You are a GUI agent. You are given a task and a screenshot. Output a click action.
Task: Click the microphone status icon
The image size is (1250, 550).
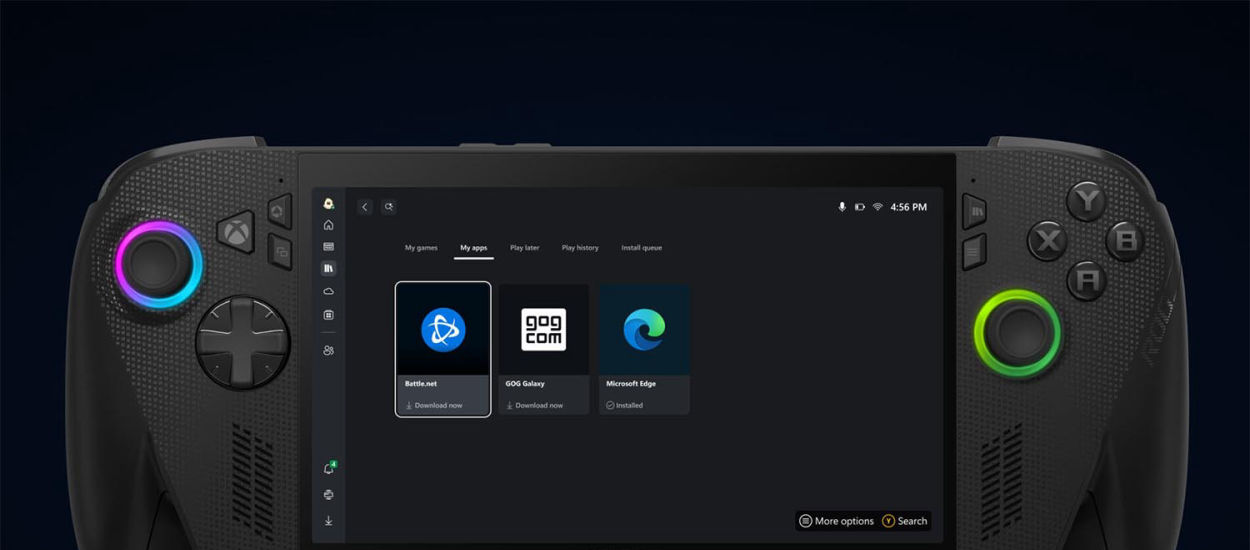click(842, 207)
